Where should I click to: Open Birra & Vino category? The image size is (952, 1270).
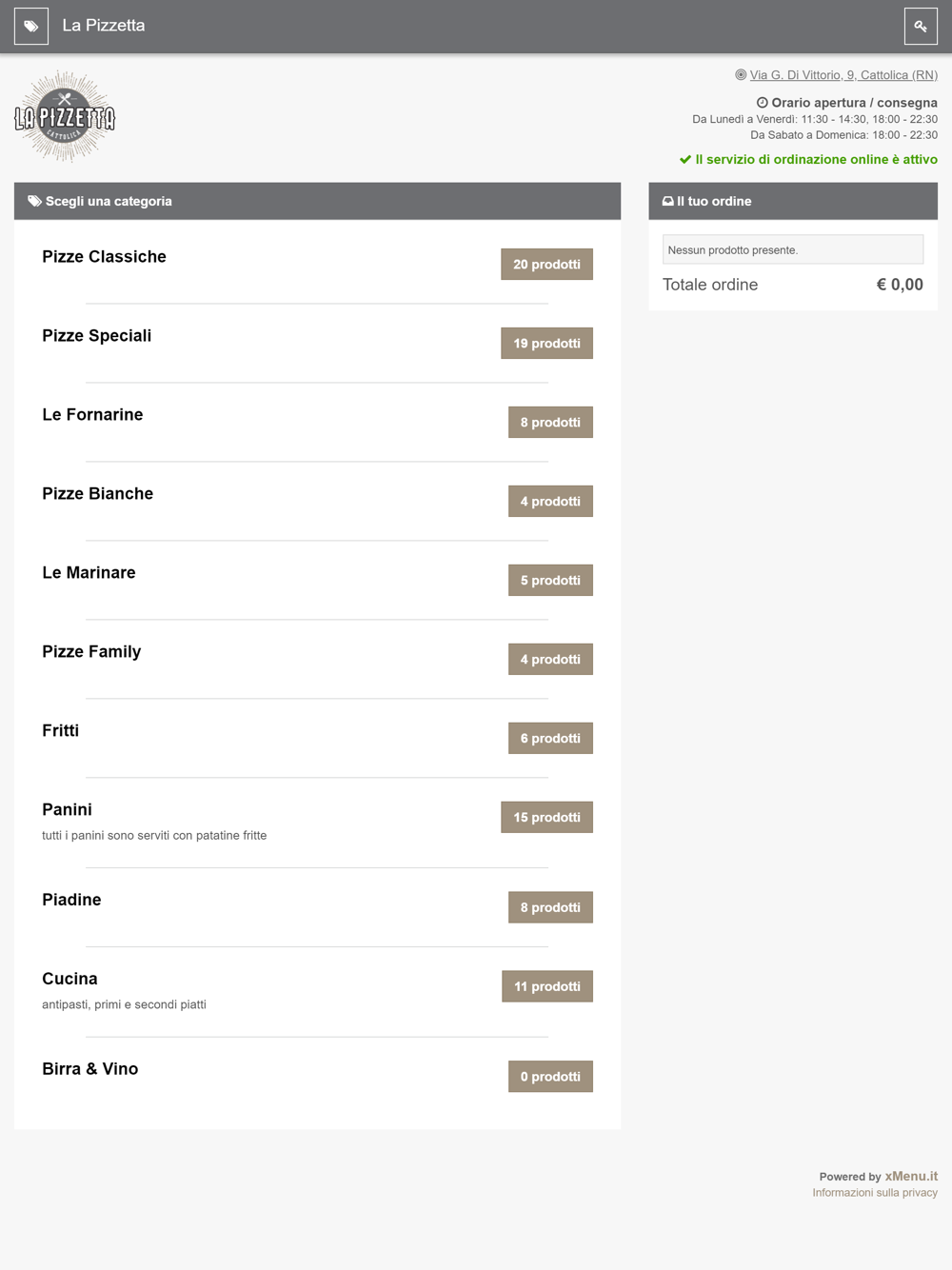click(x=89, y=1069)
